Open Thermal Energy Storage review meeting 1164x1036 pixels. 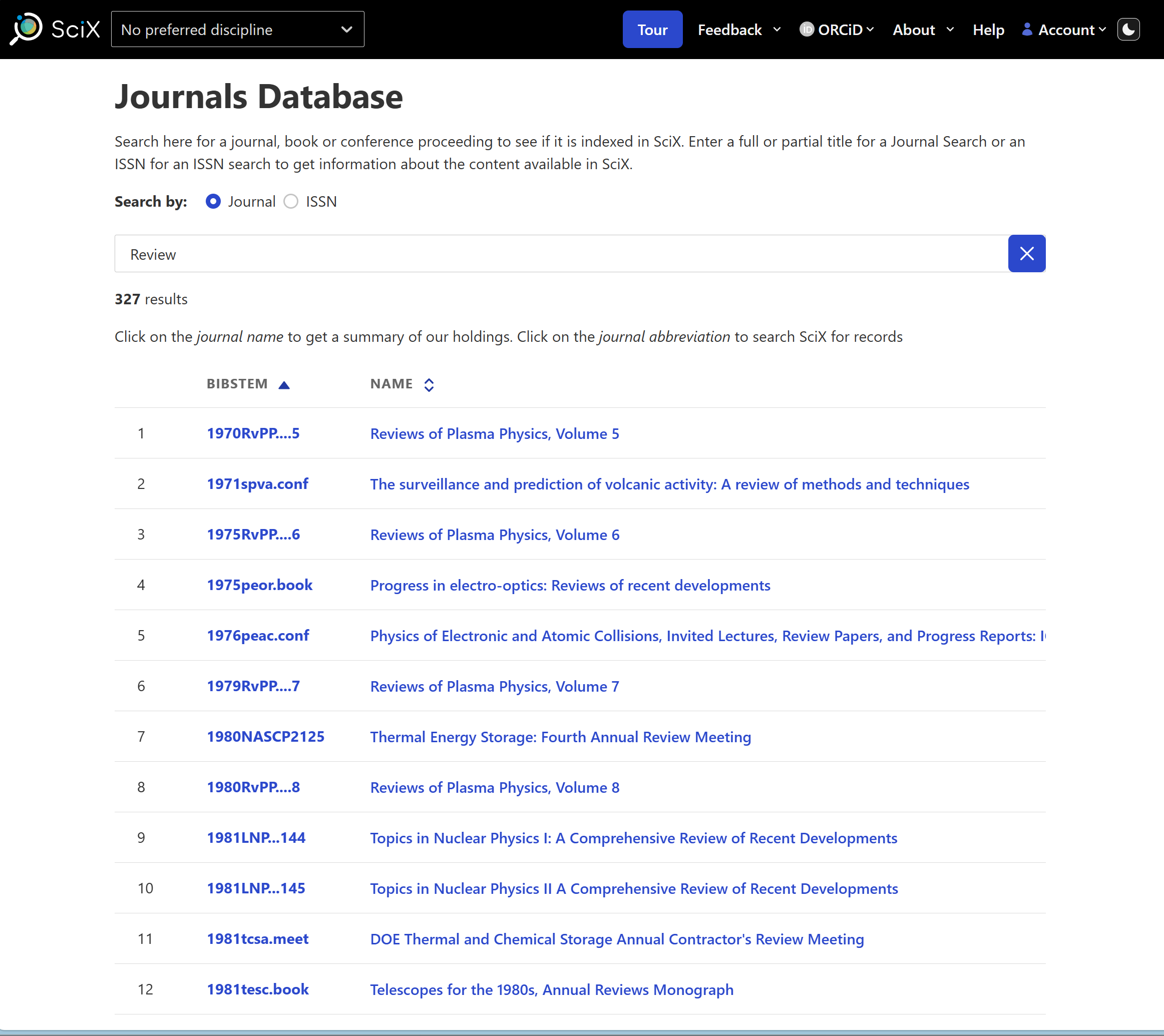(560, 737)
